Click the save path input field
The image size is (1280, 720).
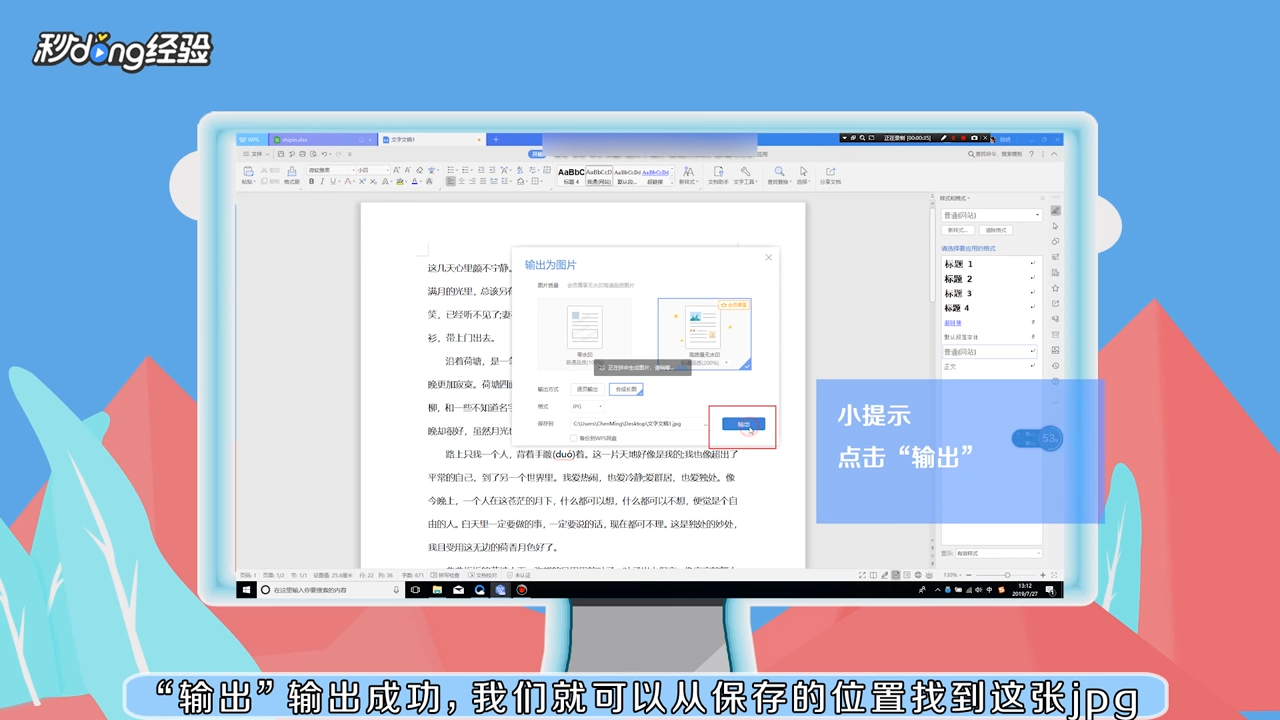(x=640, y=424)
